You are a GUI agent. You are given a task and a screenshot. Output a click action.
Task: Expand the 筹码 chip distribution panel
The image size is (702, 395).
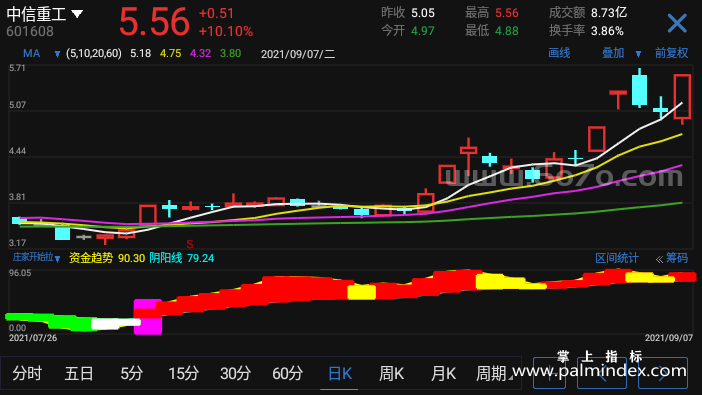[672, 258]
